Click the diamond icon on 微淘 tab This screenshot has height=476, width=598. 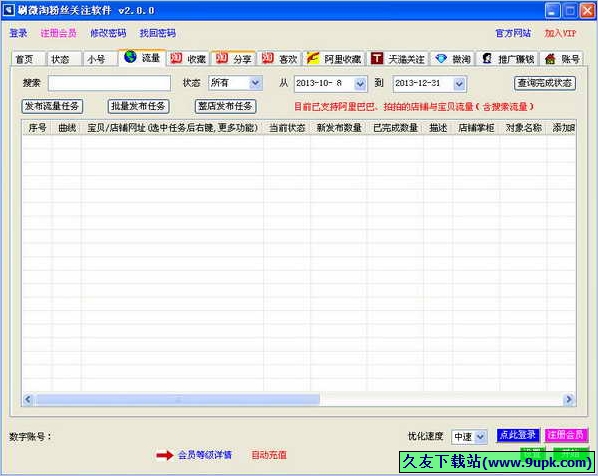coord(441,58)
